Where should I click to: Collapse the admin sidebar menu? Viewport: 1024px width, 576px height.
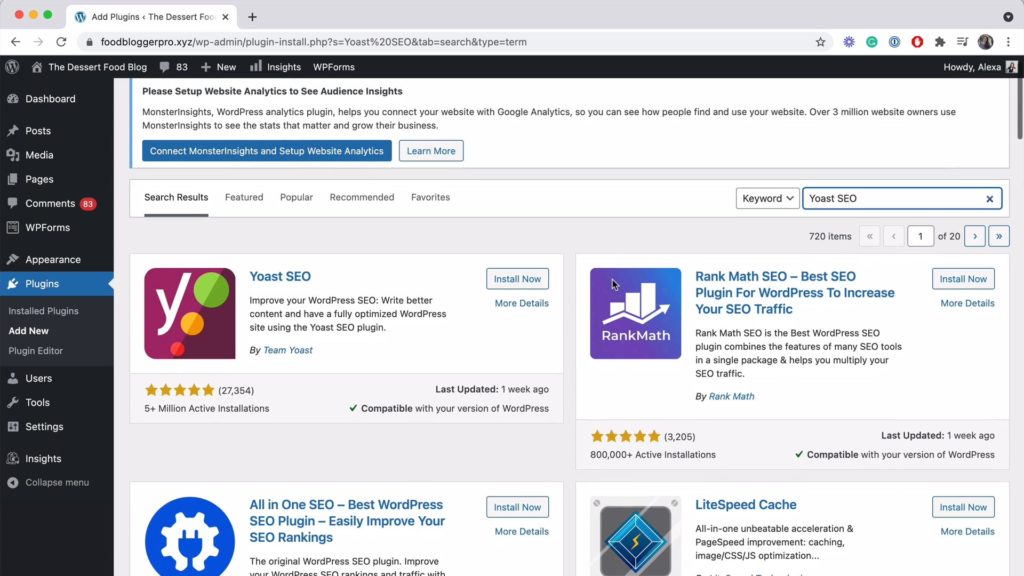(57, 483)
